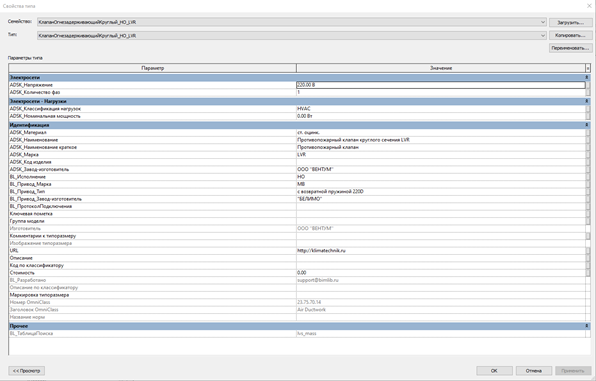Collapse the Электросети group chevron
This screenshot has width=596, height=381.
[586, 77]
